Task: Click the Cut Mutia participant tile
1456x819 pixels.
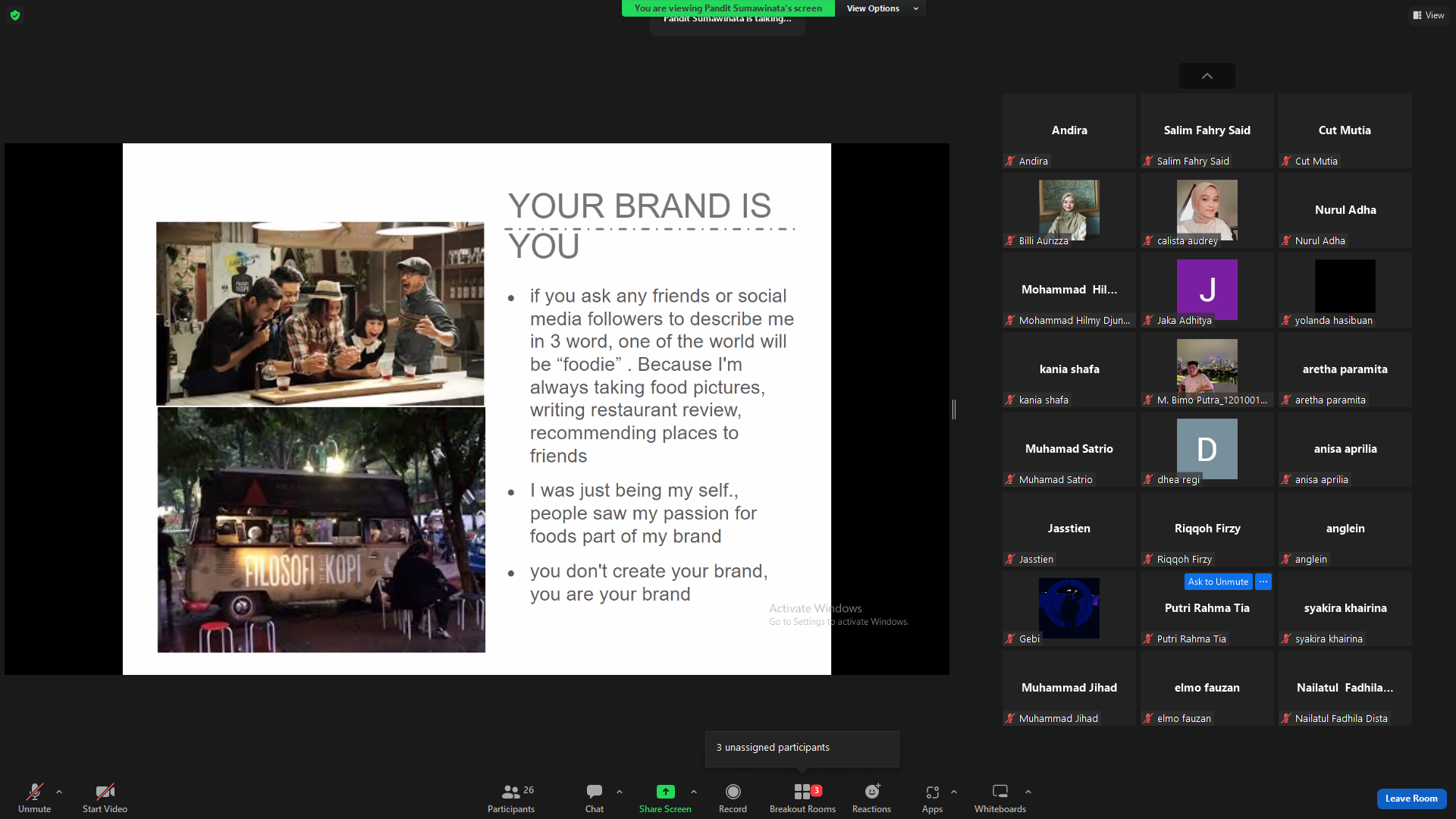Action: [1345, 131]
